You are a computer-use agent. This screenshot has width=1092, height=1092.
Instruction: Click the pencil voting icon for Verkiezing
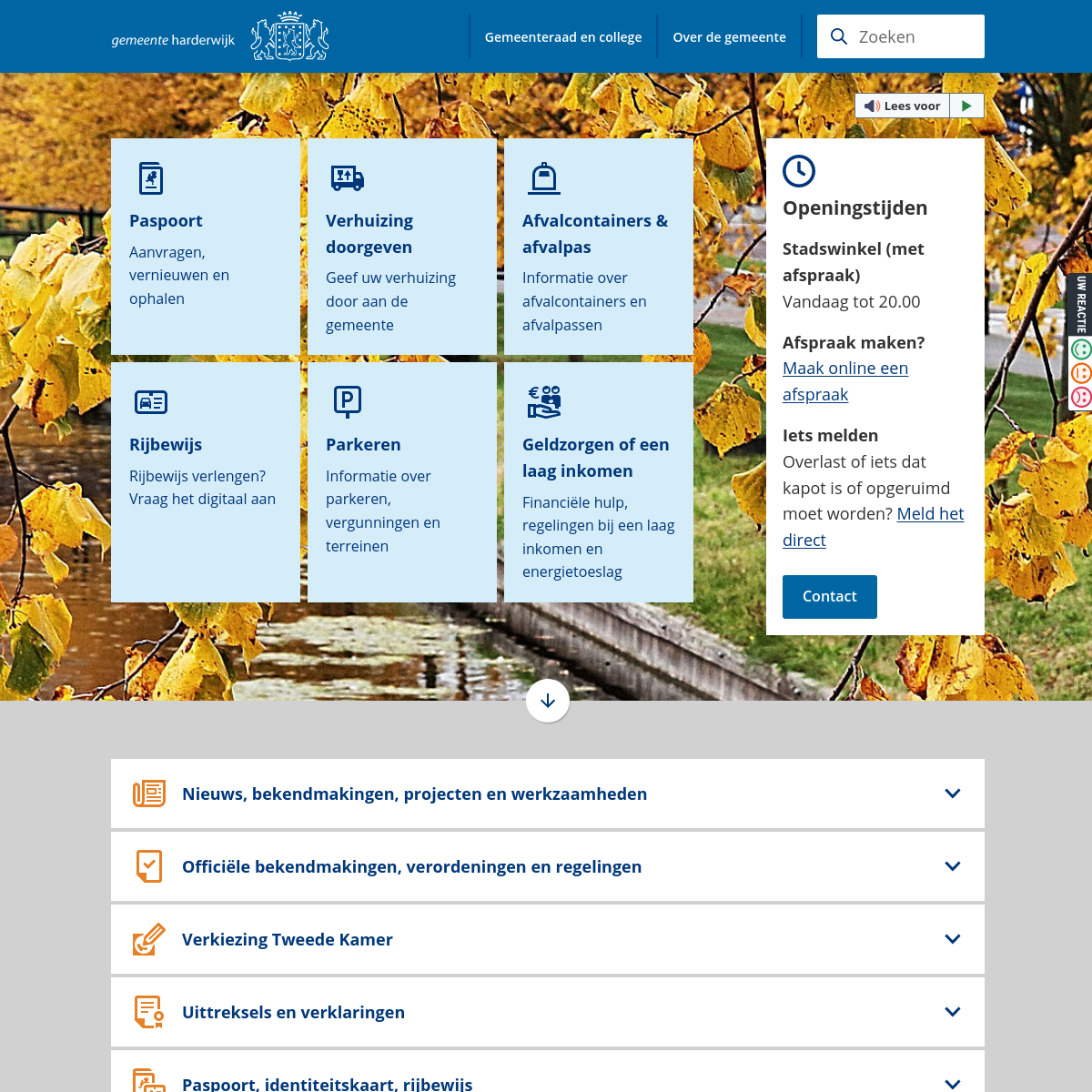click(x=149, y=939)
